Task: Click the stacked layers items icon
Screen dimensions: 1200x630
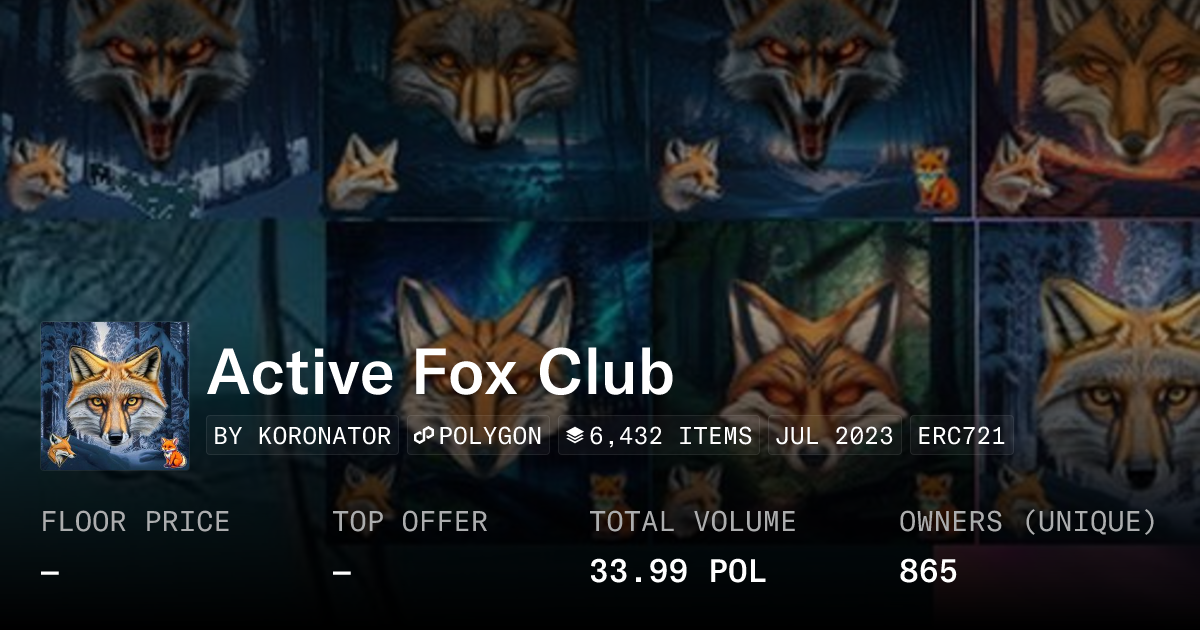Action: pyautogui.click(x=574, y=436)
